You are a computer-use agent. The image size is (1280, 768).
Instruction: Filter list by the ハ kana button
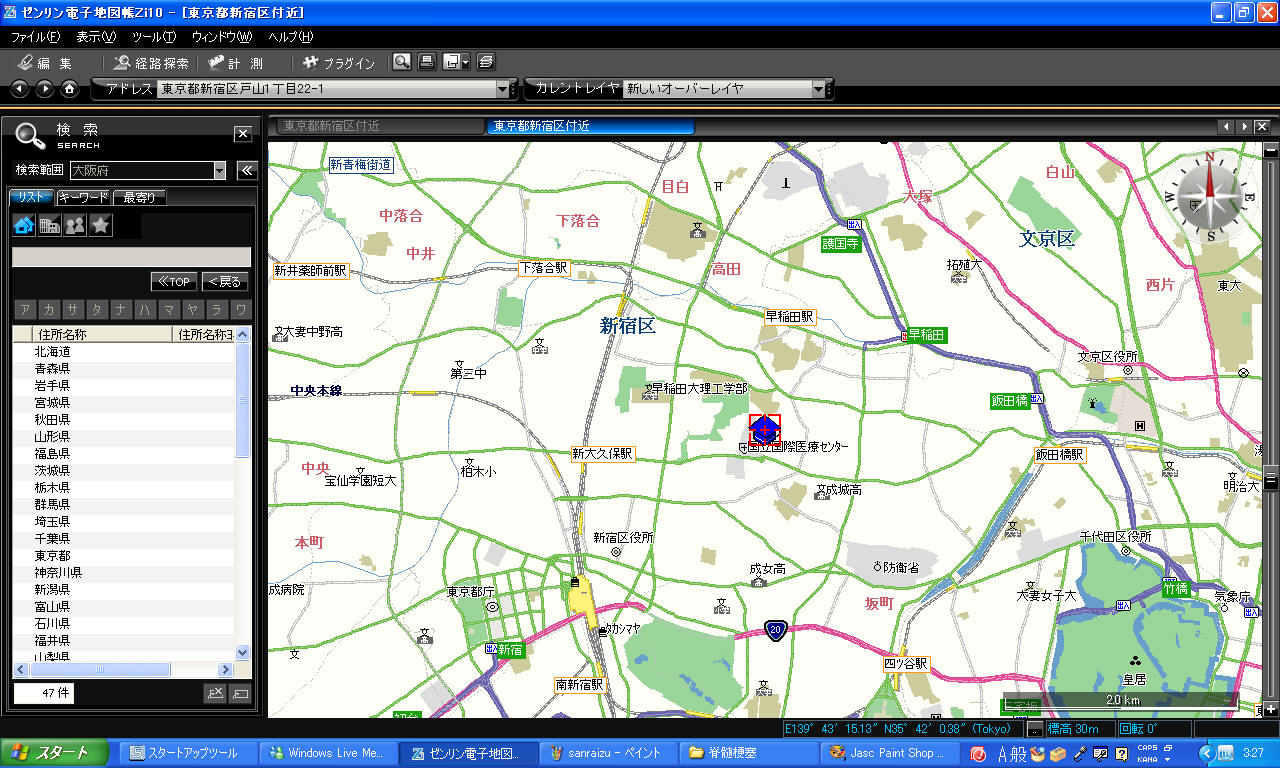pyautogui.click(x=145, y=309)
